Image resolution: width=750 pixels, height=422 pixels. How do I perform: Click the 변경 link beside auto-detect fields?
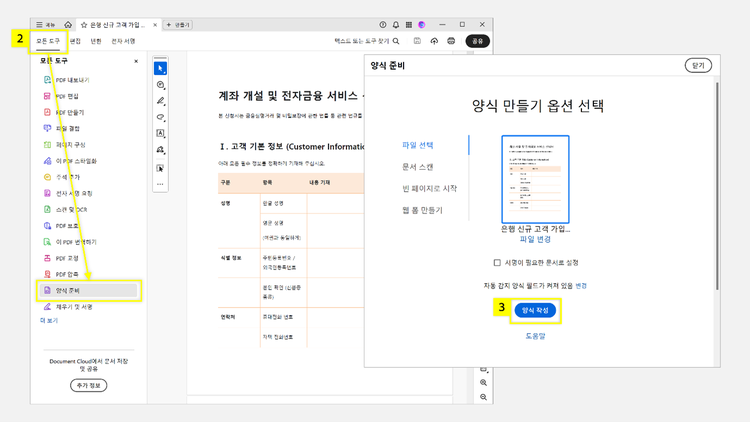coord(581,286)
